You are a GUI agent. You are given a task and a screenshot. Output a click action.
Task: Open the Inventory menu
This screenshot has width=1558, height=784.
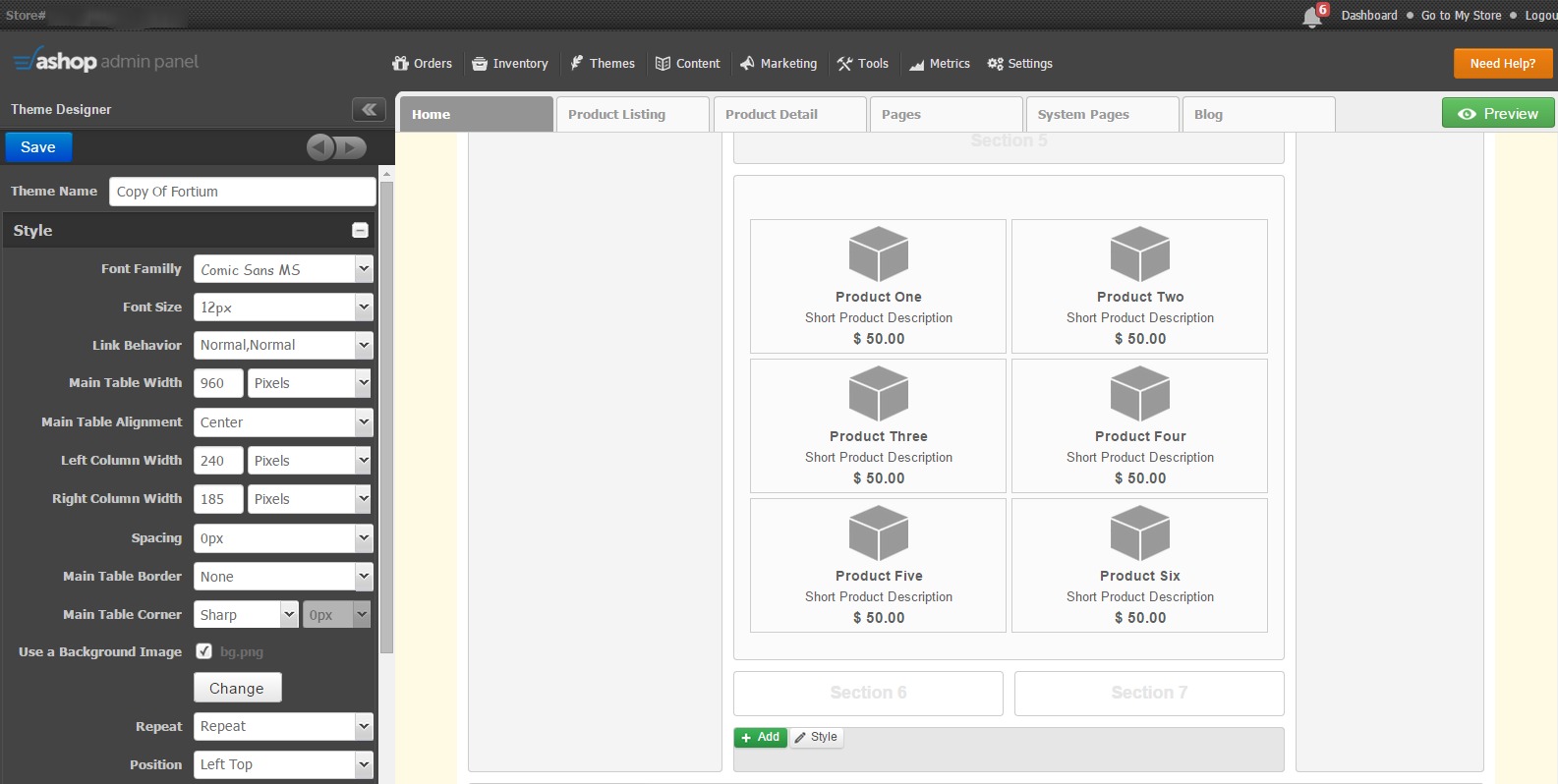click(509, 64)
